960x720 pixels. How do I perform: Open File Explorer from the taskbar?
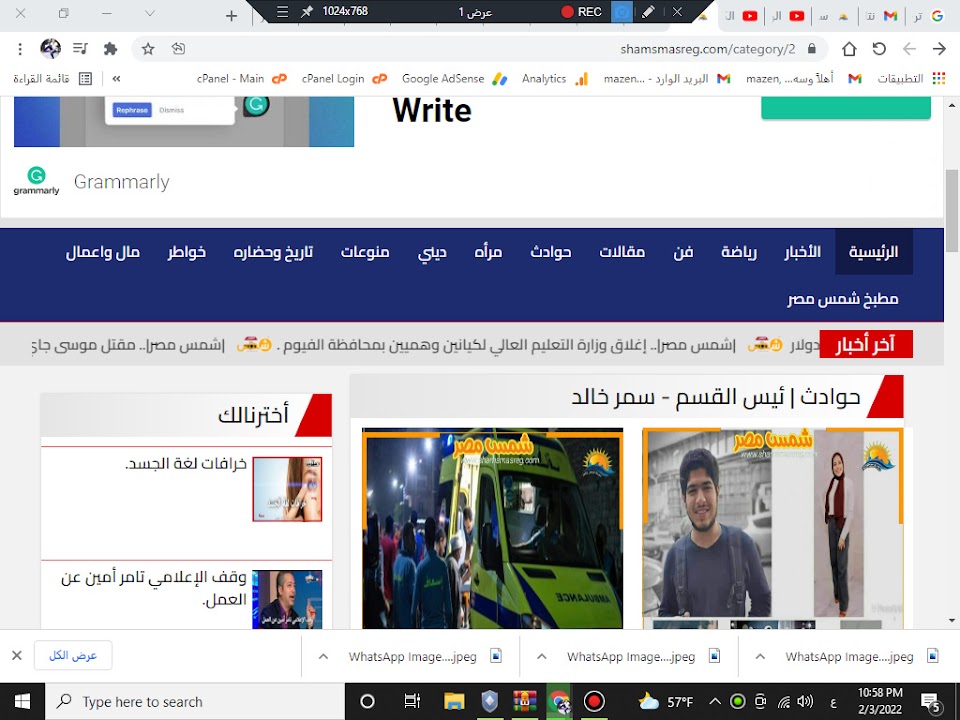[x=454, y=701]
